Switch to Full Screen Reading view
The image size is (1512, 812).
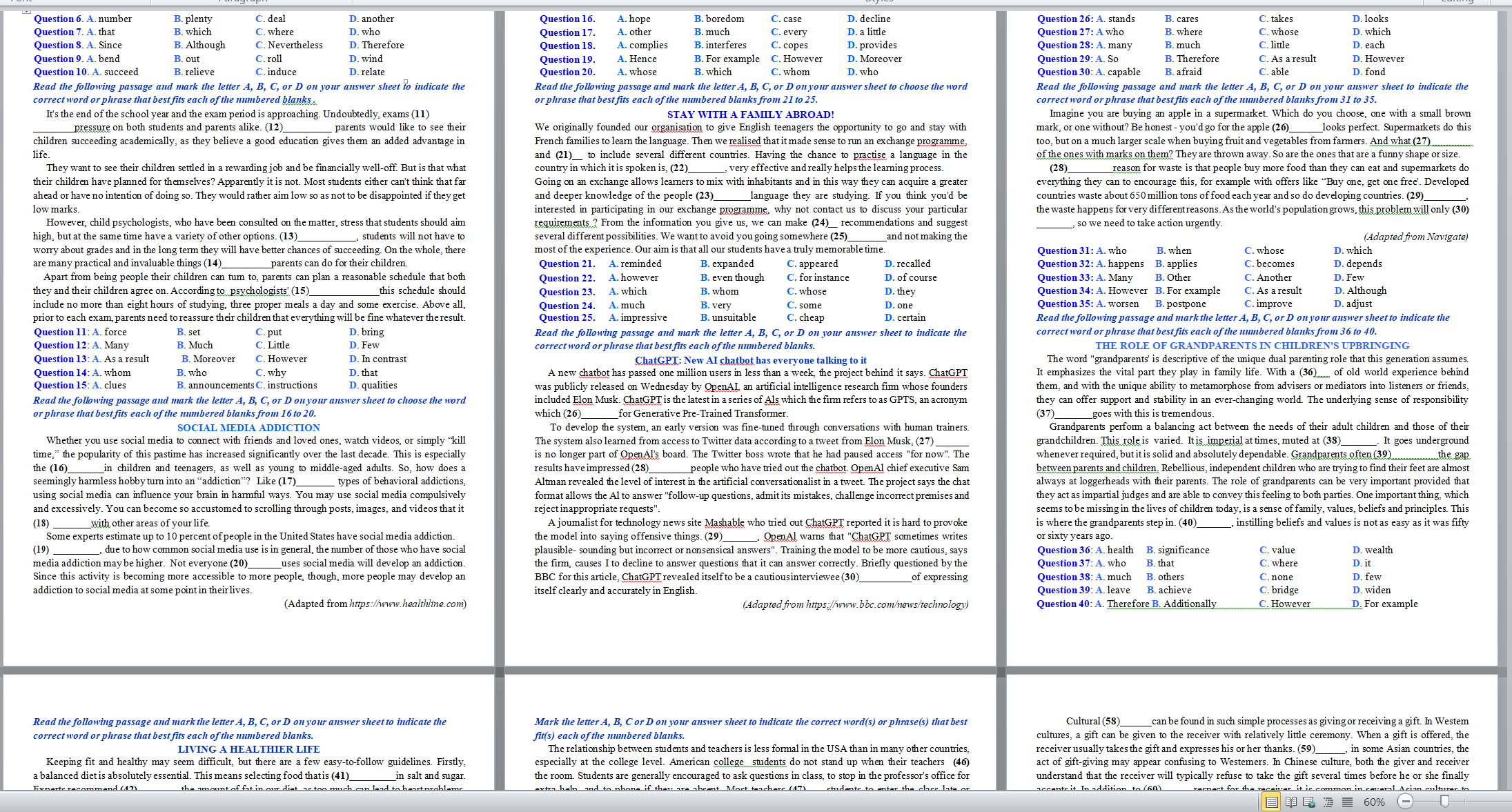point(1290,802)
